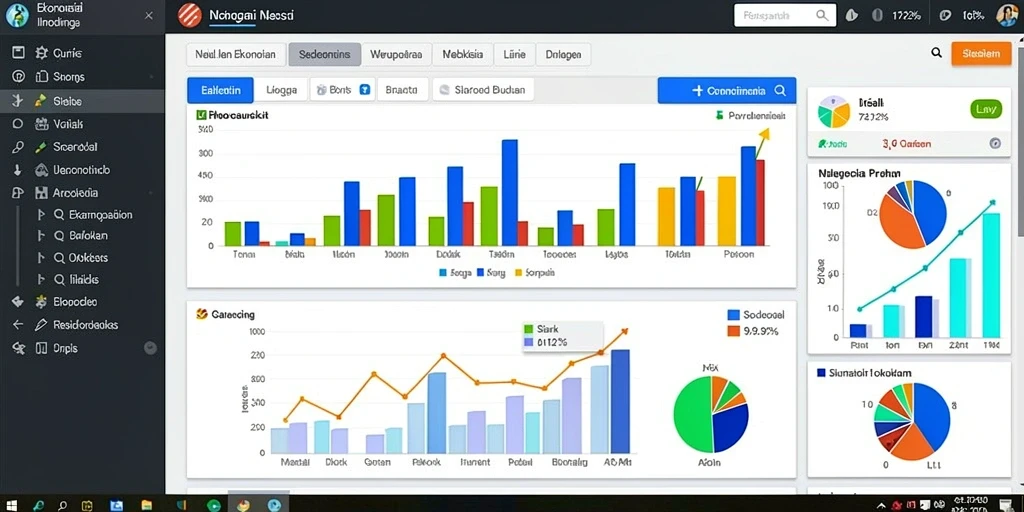Click the globe logo in sidebar header
This screenshot has height=512, width=1024.
pos(17,16)
